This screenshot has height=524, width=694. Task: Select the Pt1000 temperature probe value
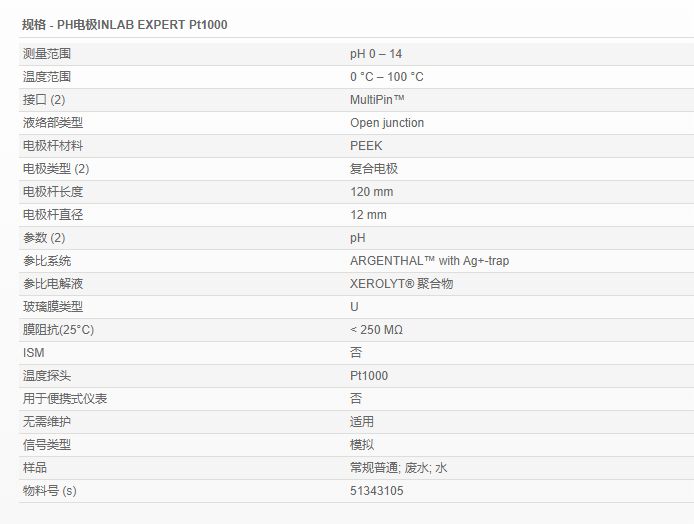[369, 376]
